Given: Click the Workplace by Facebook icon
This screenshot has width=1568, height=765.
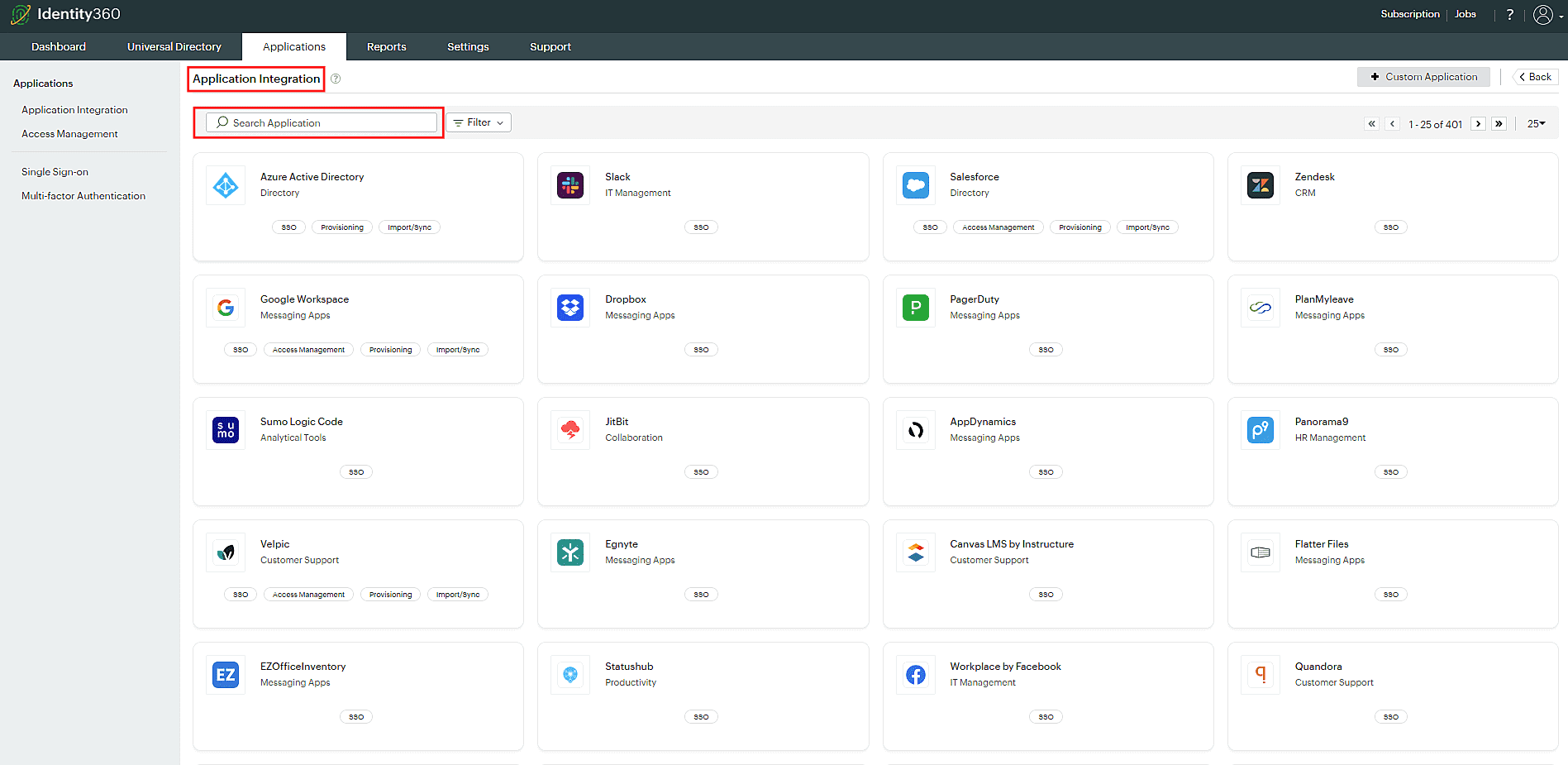Looking at the screenshot, I should [x=916, y=675].
